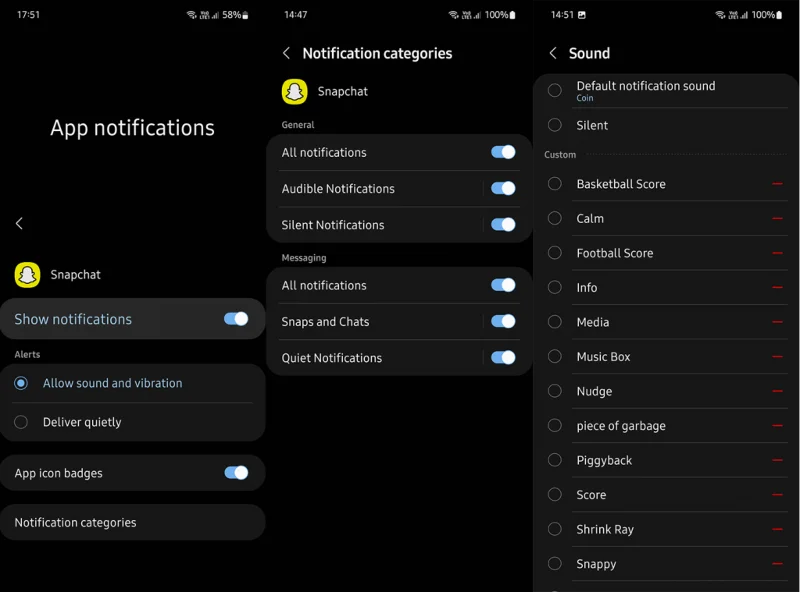The width and height of the screenshot is (800, 592).
Task: Toggle Snaps and Chats switch
Action: [x=503, y=322]
